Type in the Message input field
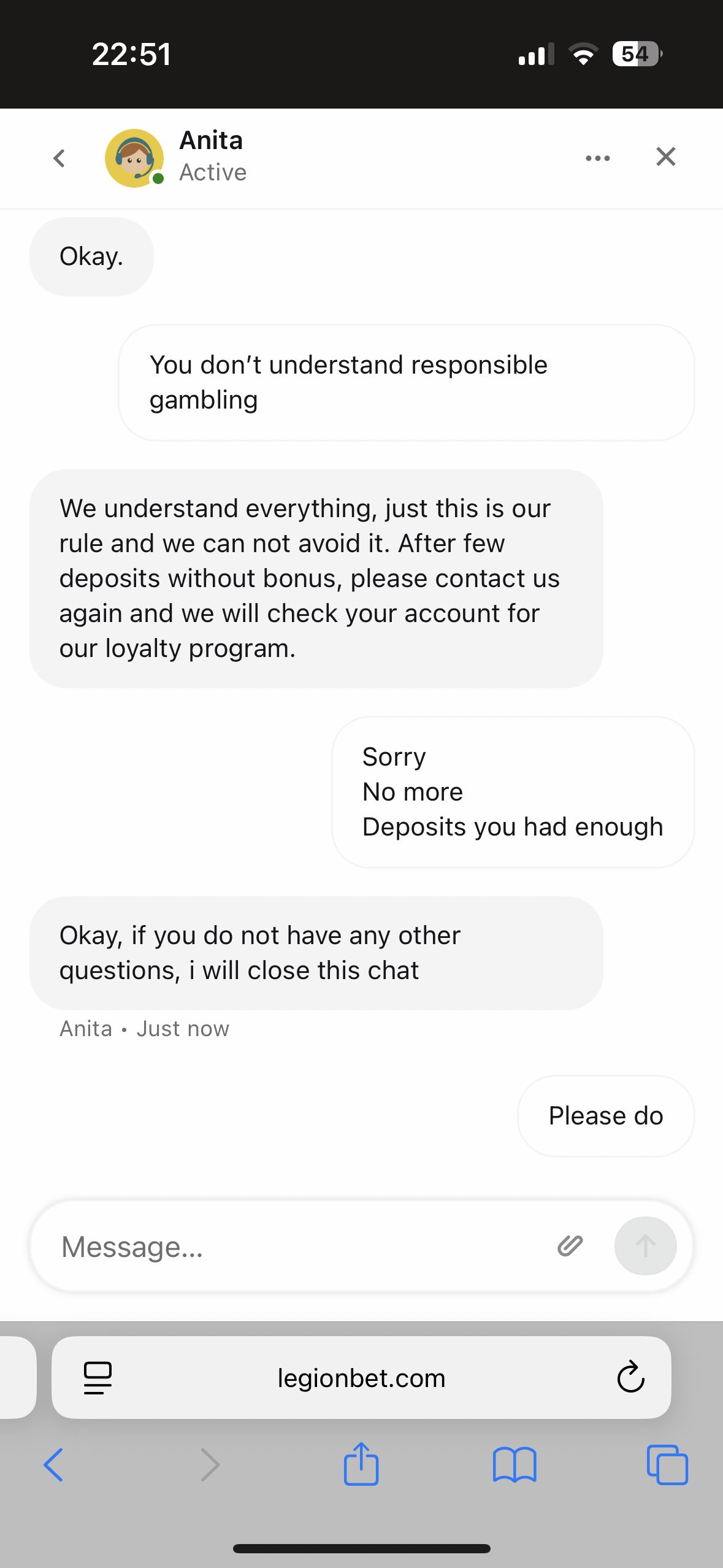Screen dimensions: 723x1568 (294, 1247)
